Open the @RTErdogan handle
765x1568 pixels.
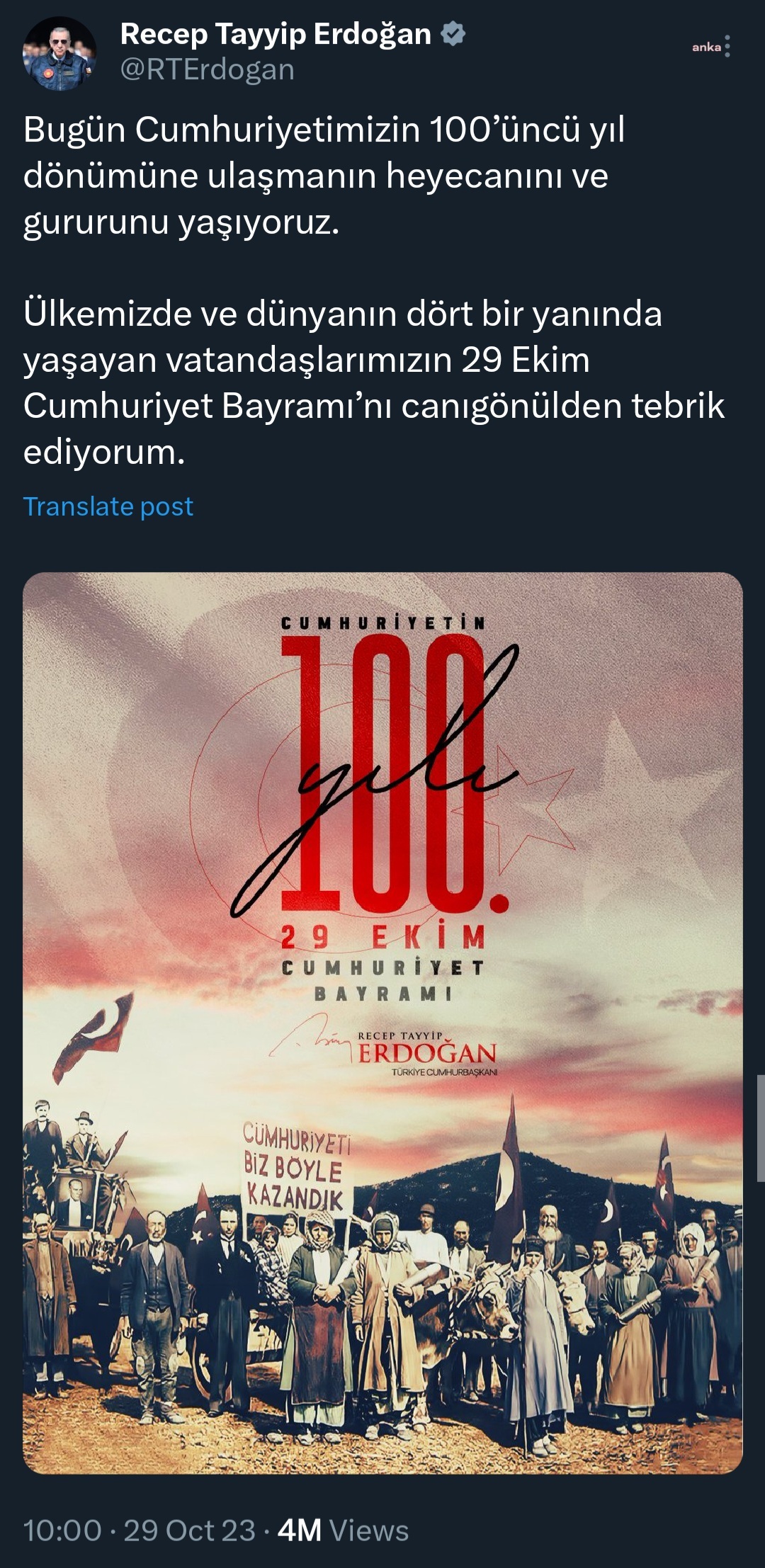[x=207, y=69]
